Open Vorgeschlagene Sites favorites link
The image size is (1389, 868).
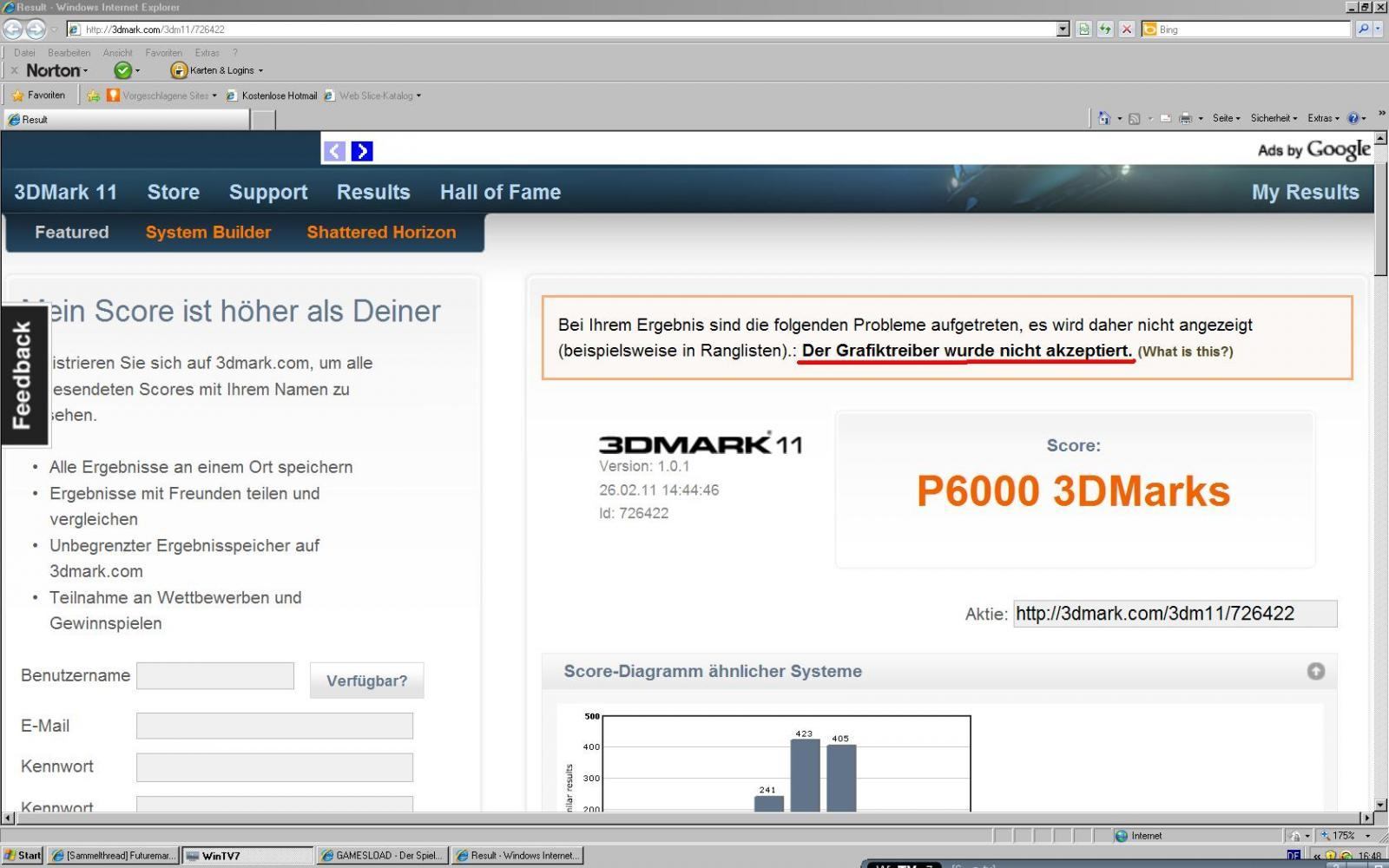coord(161,95)
